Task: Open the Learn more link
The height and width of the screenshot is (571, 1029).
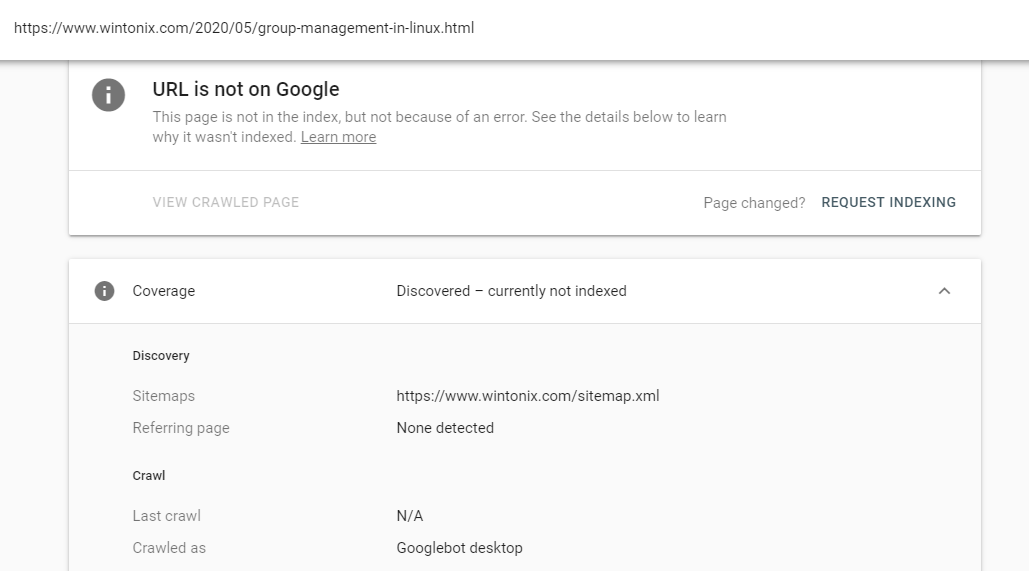Action: (x=338, y=137)
